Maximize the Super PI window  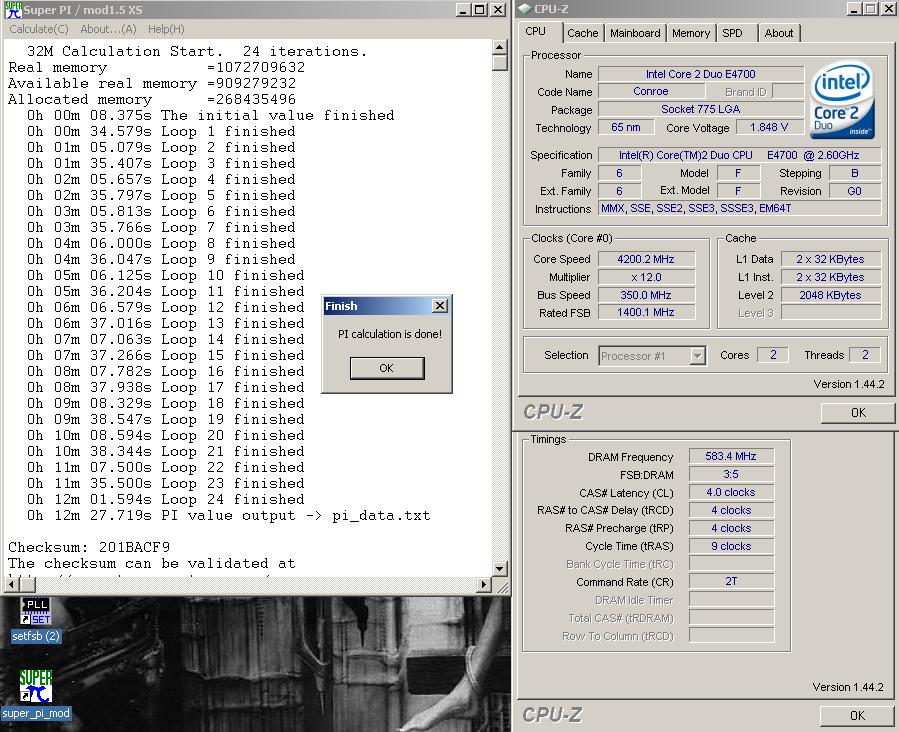480,10
